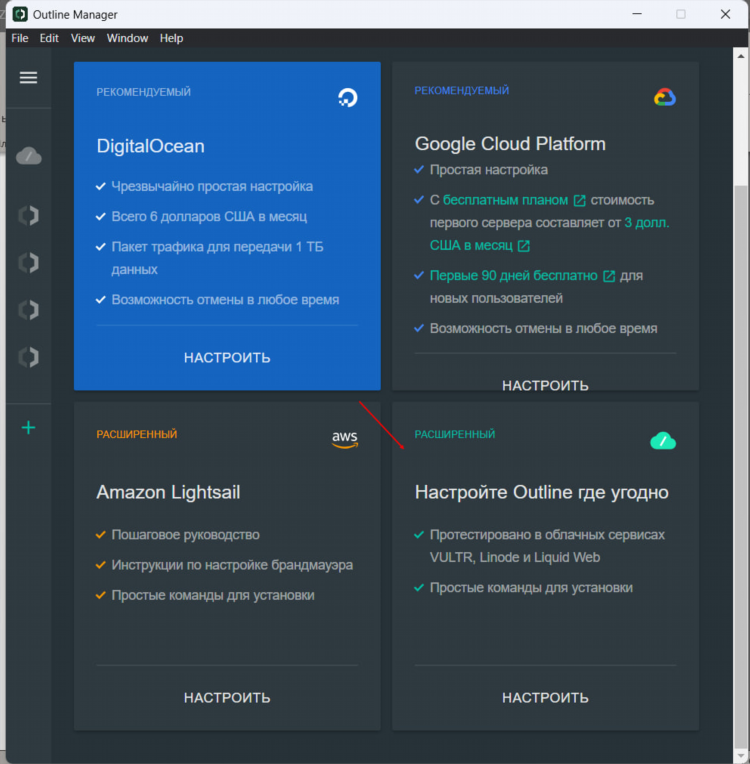The image size is (750, 764).
Task: Click the Outline Manager app icon in title bar
Action: pos(20,14)
